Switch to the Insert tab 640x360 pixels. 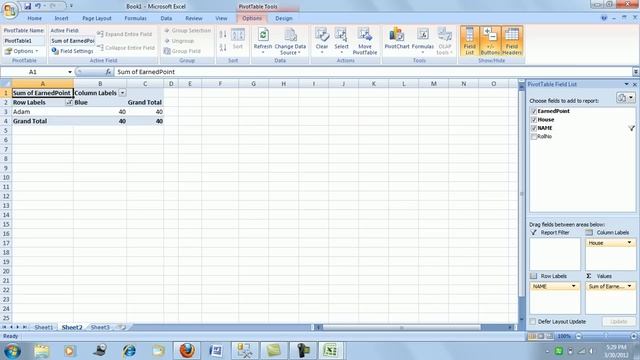pos(61,18)
